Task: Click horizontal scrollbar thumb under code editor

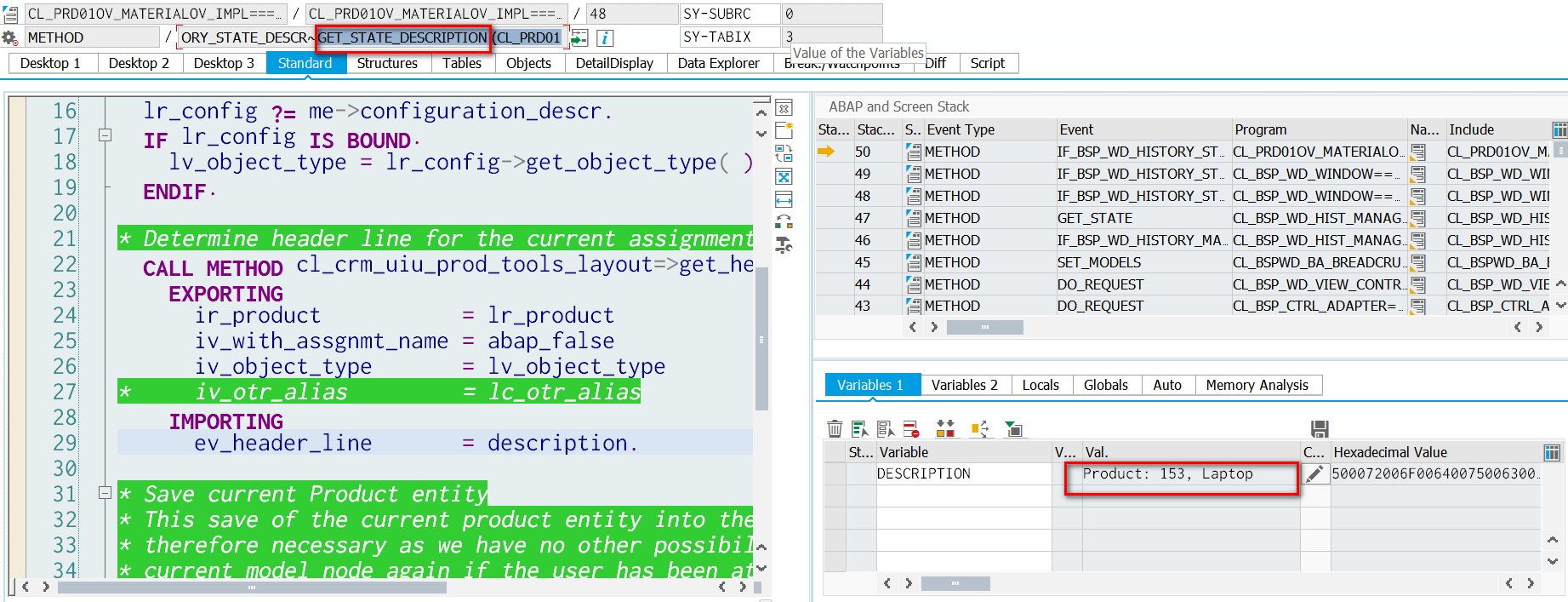Action: [252, 587]
